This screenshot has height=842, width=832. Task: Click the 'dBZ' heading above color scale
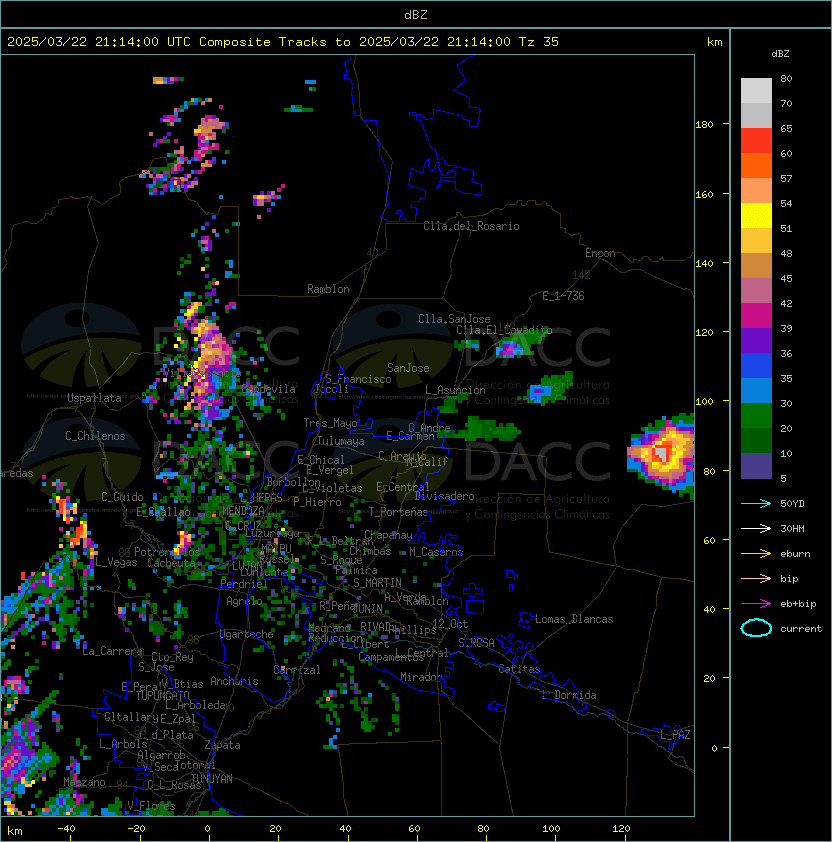tap(780, 54)
